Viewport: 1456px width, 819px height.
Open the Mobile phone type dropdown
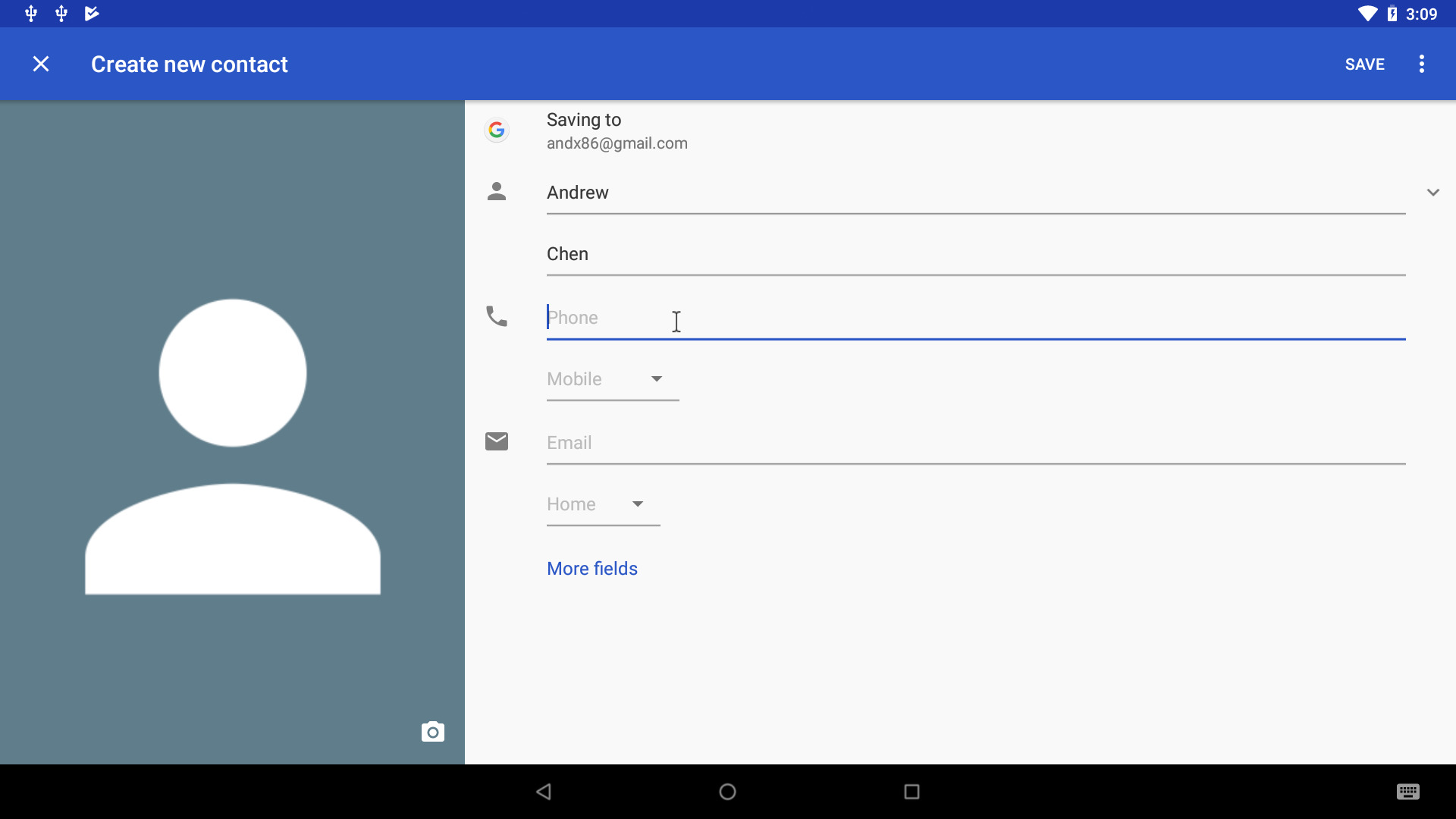(x=613, y=379)
